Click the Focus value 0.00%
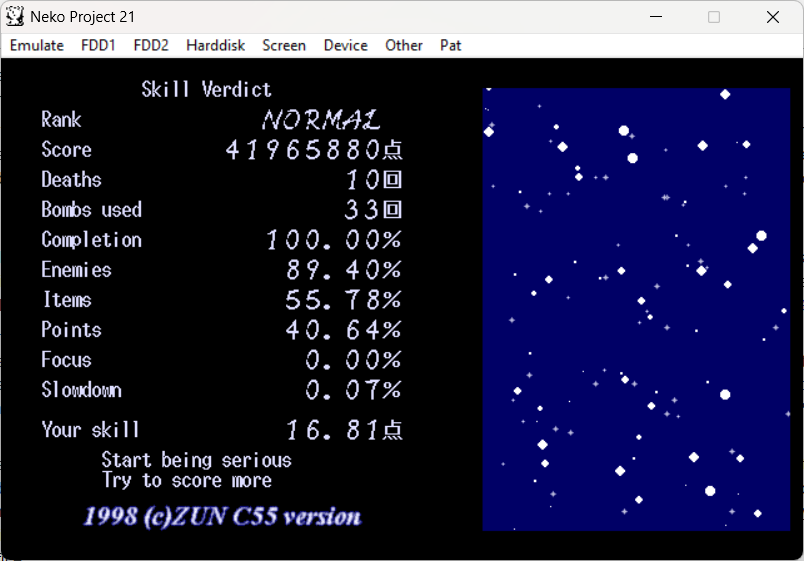Viewport: 804px width, 561px height. pyautogui.click(x=354, y=360)
